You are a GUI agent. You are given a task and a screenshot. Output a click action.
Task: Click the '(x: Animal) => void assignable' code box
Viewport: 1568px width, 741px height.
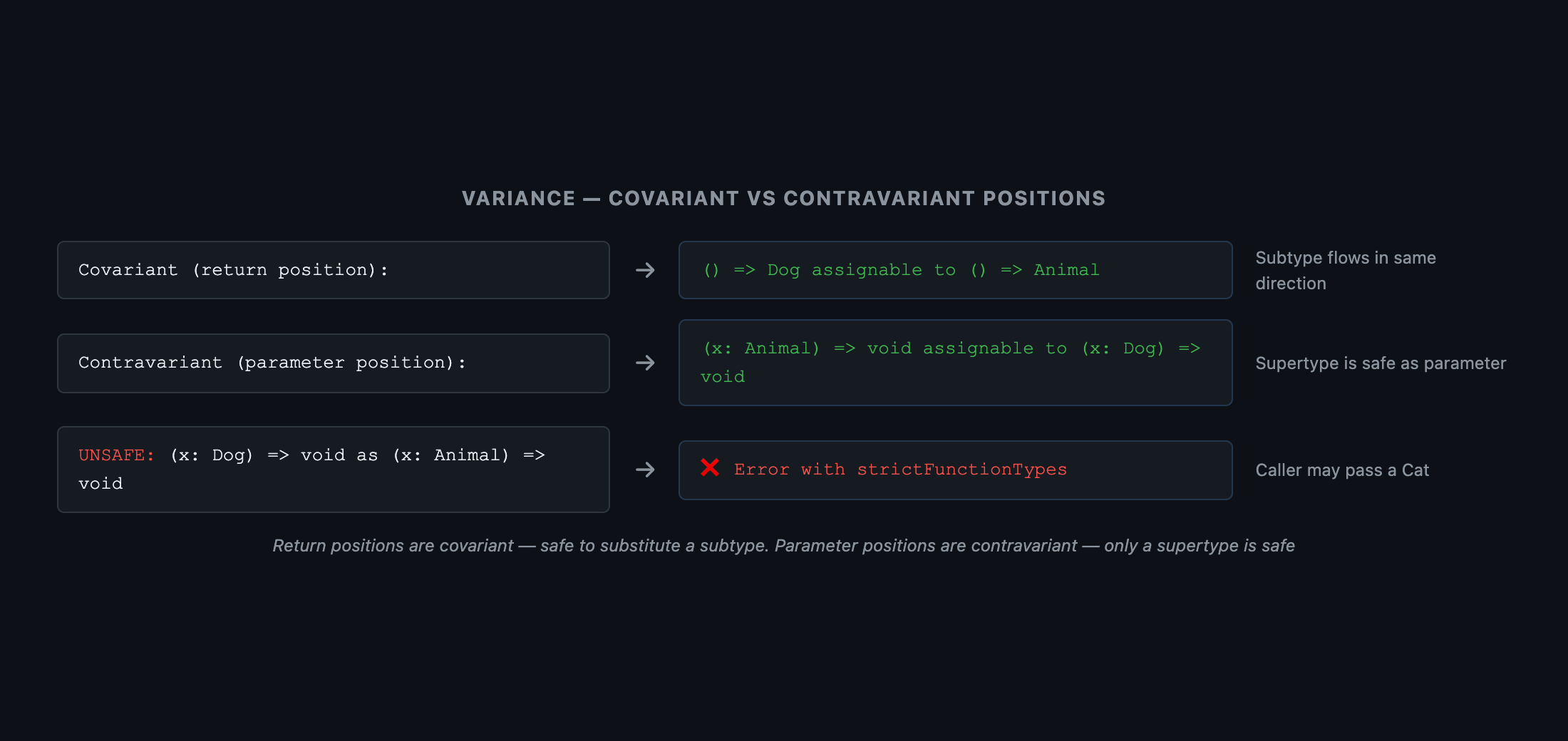click(x=956, y=363)
